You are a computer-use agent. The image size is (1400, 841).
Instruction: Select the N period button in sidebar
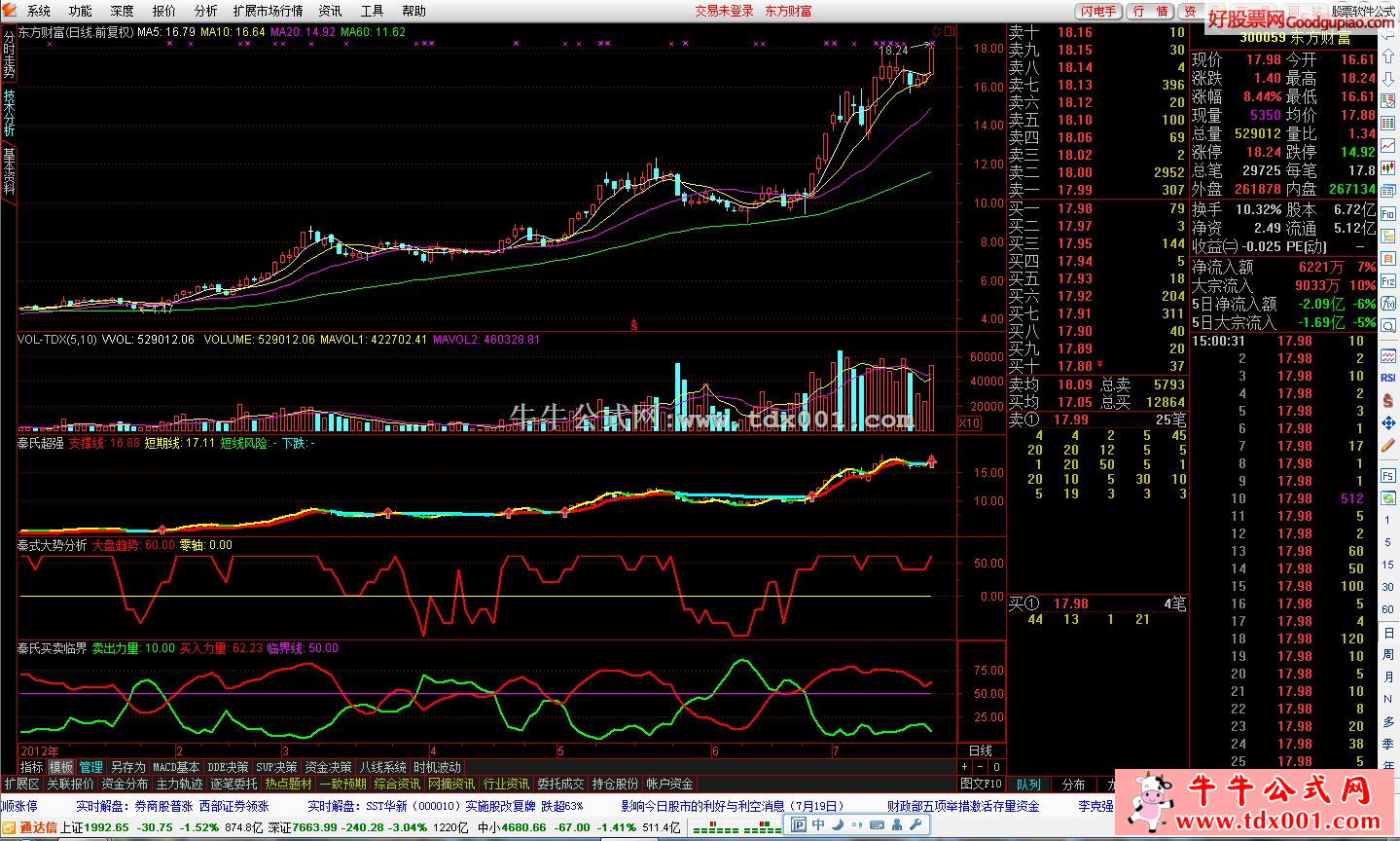click(x=1388, y=699)
